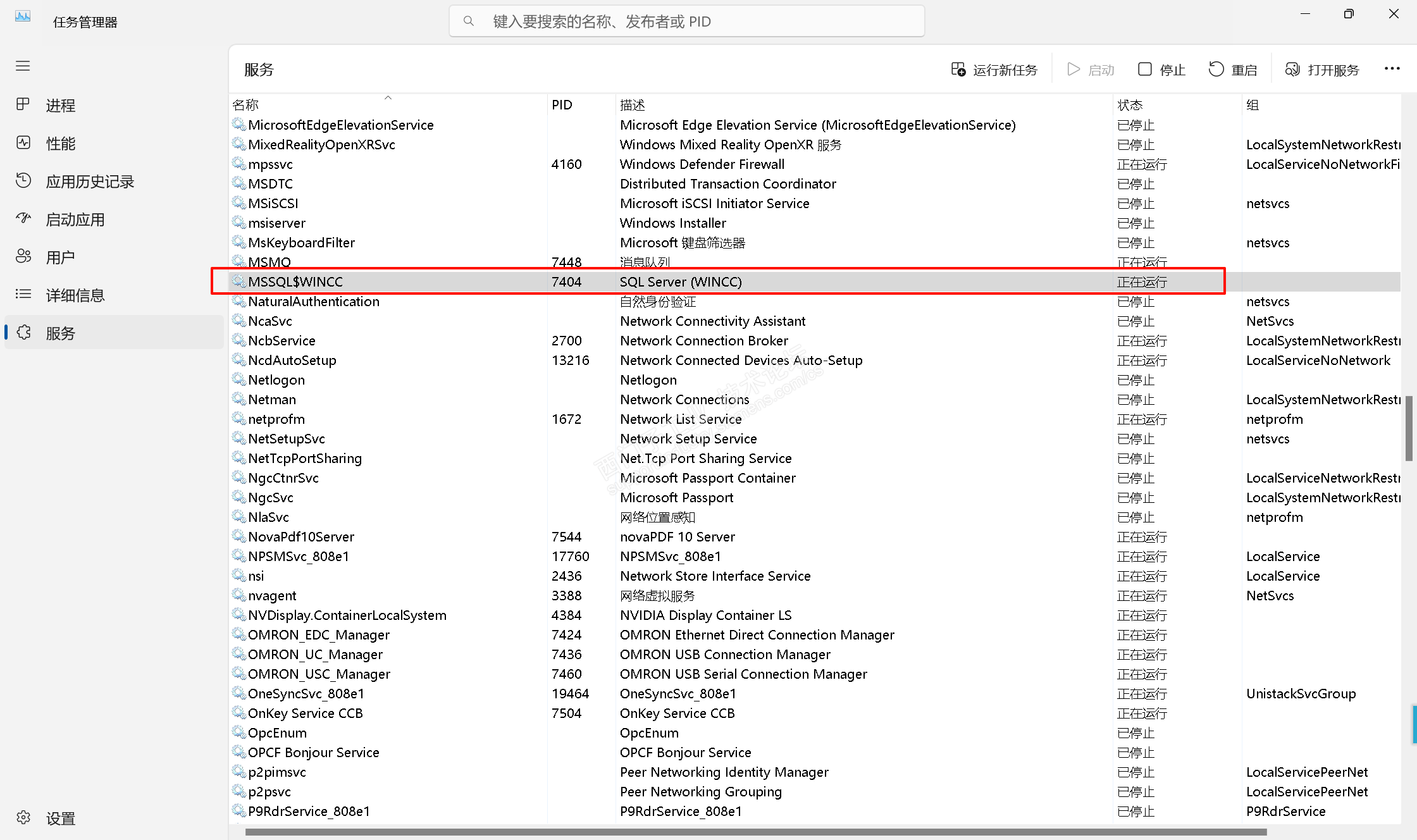Select Services (服务) in sidebar
Screen dimensions: 1417x840
pyautogui.click(x=60, y=333)
